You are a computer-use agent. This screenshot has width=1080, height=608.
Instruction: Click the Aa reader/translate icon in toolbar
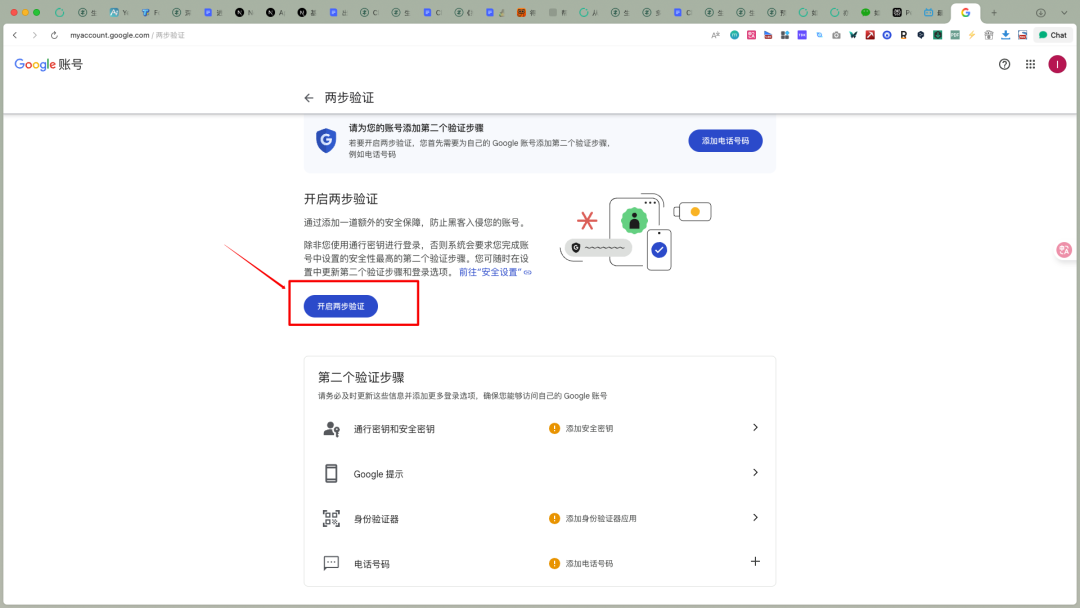pyautogui.click(x=716, y=35)
